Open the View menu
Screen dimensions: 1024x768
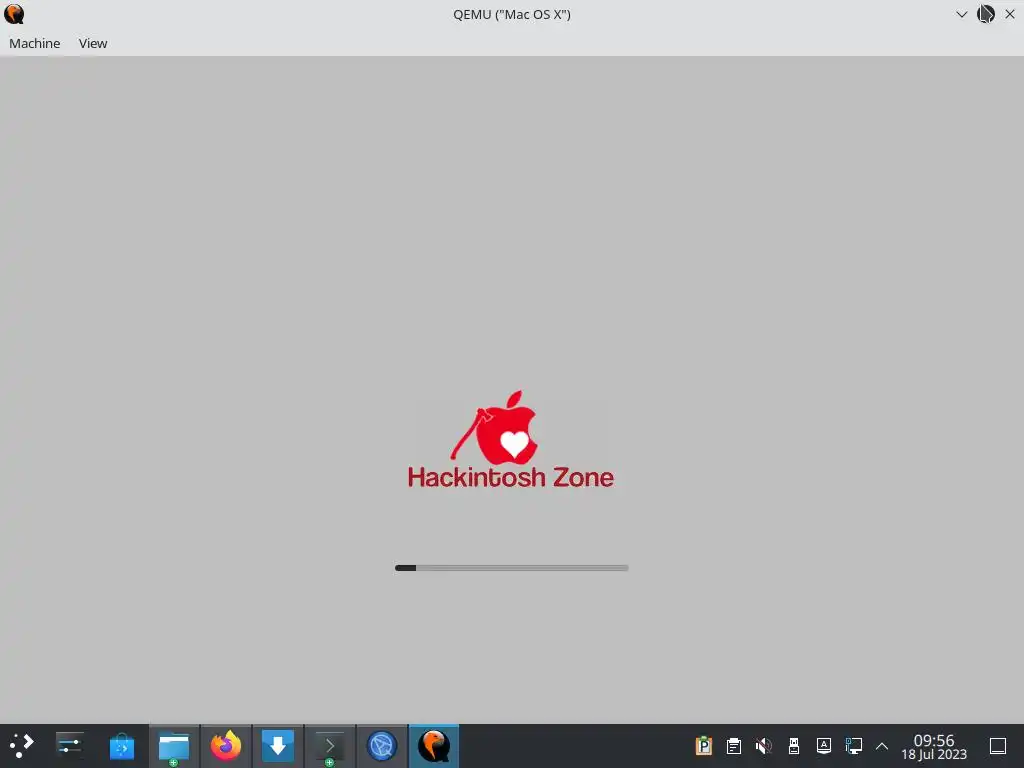tap(93, 43)
